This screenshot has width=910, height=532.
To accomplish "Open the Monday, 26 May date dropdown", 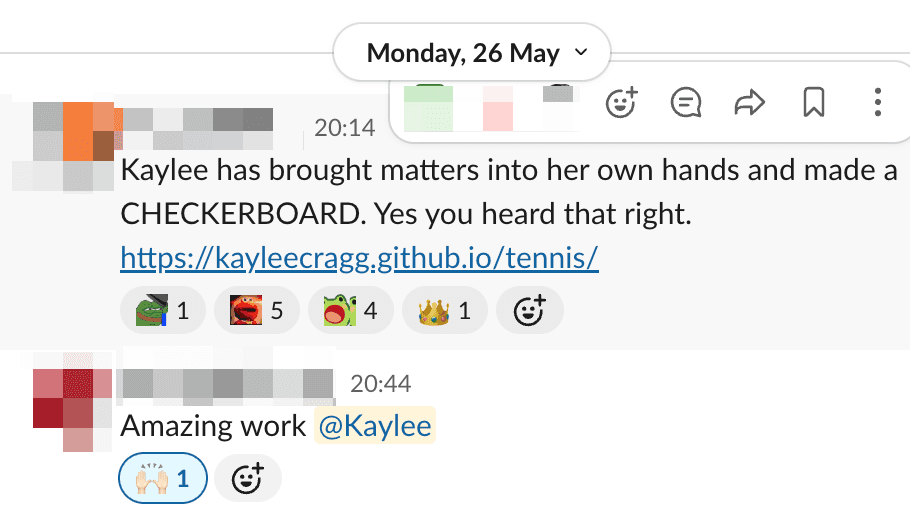I will point(471,52).
